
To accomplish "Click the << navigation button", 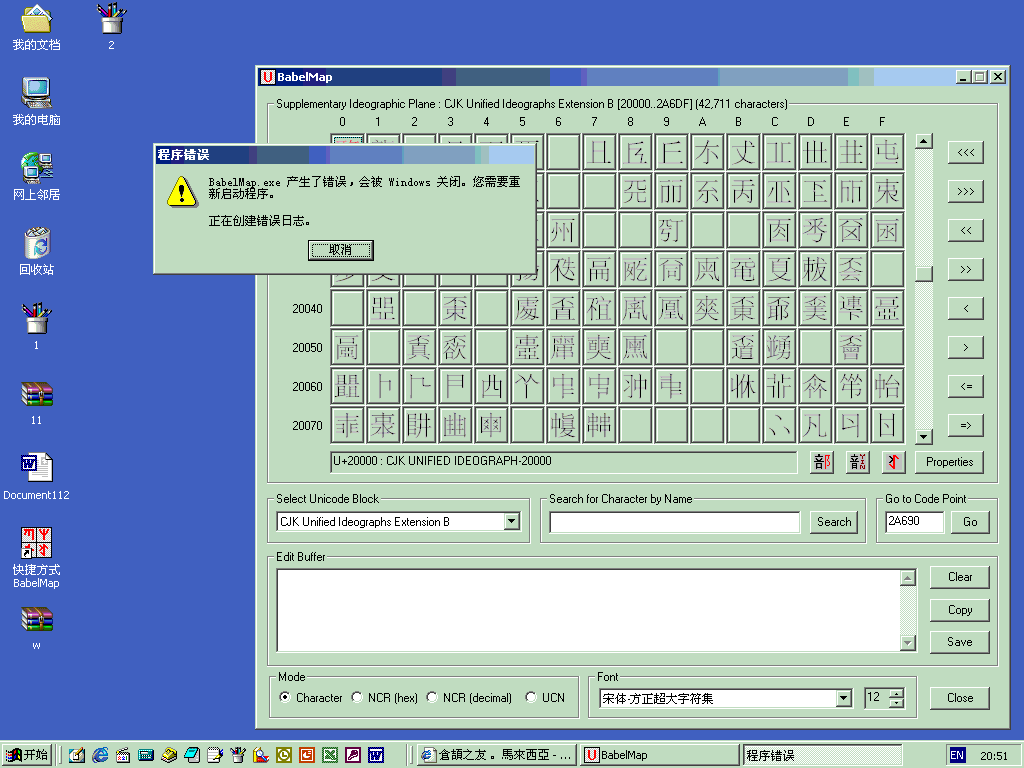I will (966, 231).
